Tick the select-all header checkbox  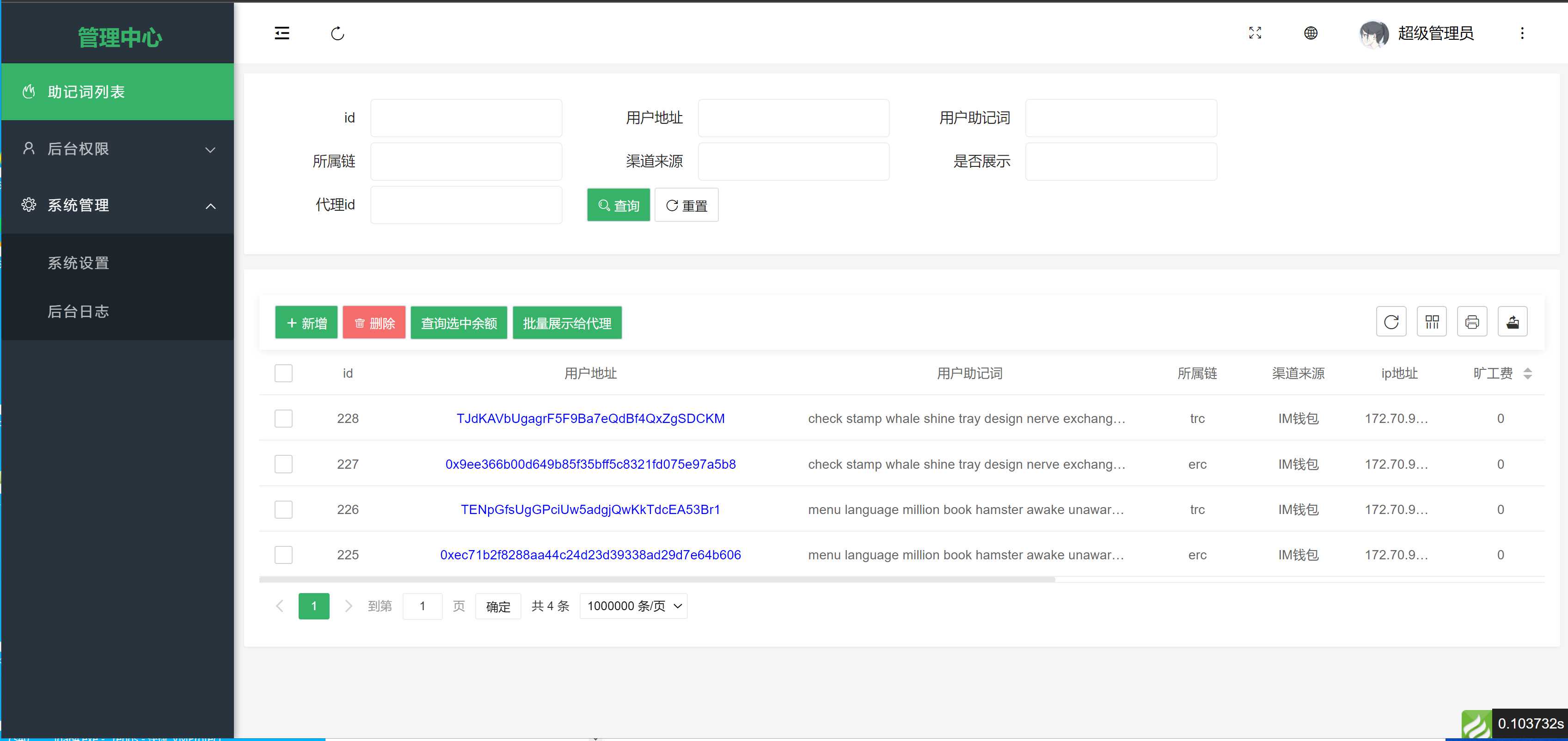pos(283,373)
